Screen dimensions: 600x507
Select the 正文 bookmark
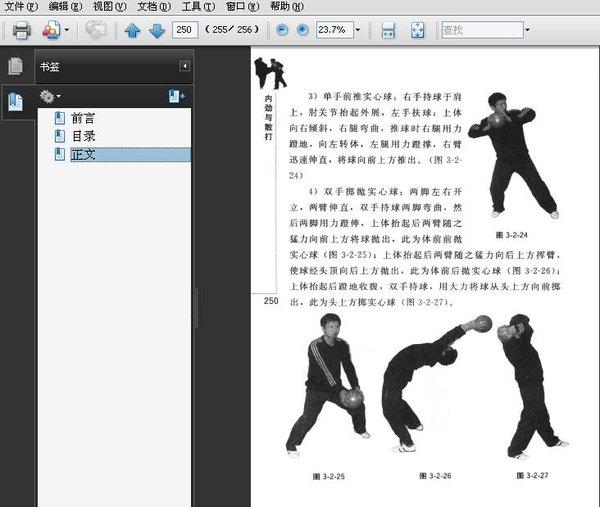tap(83, 154)
